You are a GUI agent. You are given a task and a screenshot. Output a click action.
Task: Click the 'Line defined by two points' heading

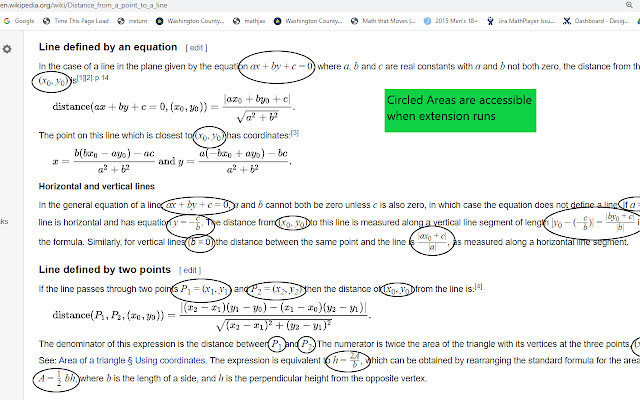click(x=104, y=270)
